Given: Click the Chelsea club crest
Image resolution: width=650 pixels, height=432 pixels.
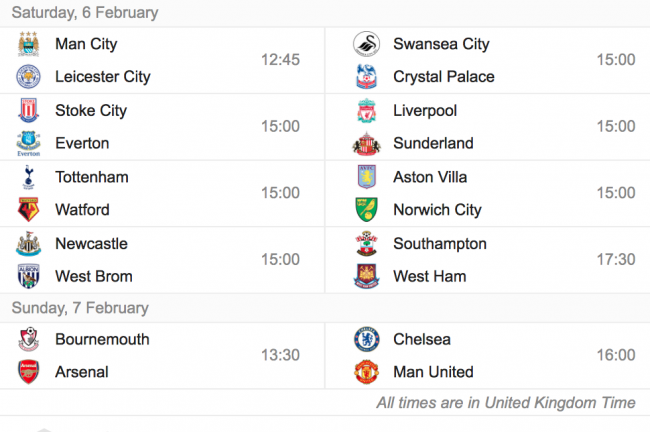Looking at the screenshot, I should pyautogui.click(x=366, y=339).
